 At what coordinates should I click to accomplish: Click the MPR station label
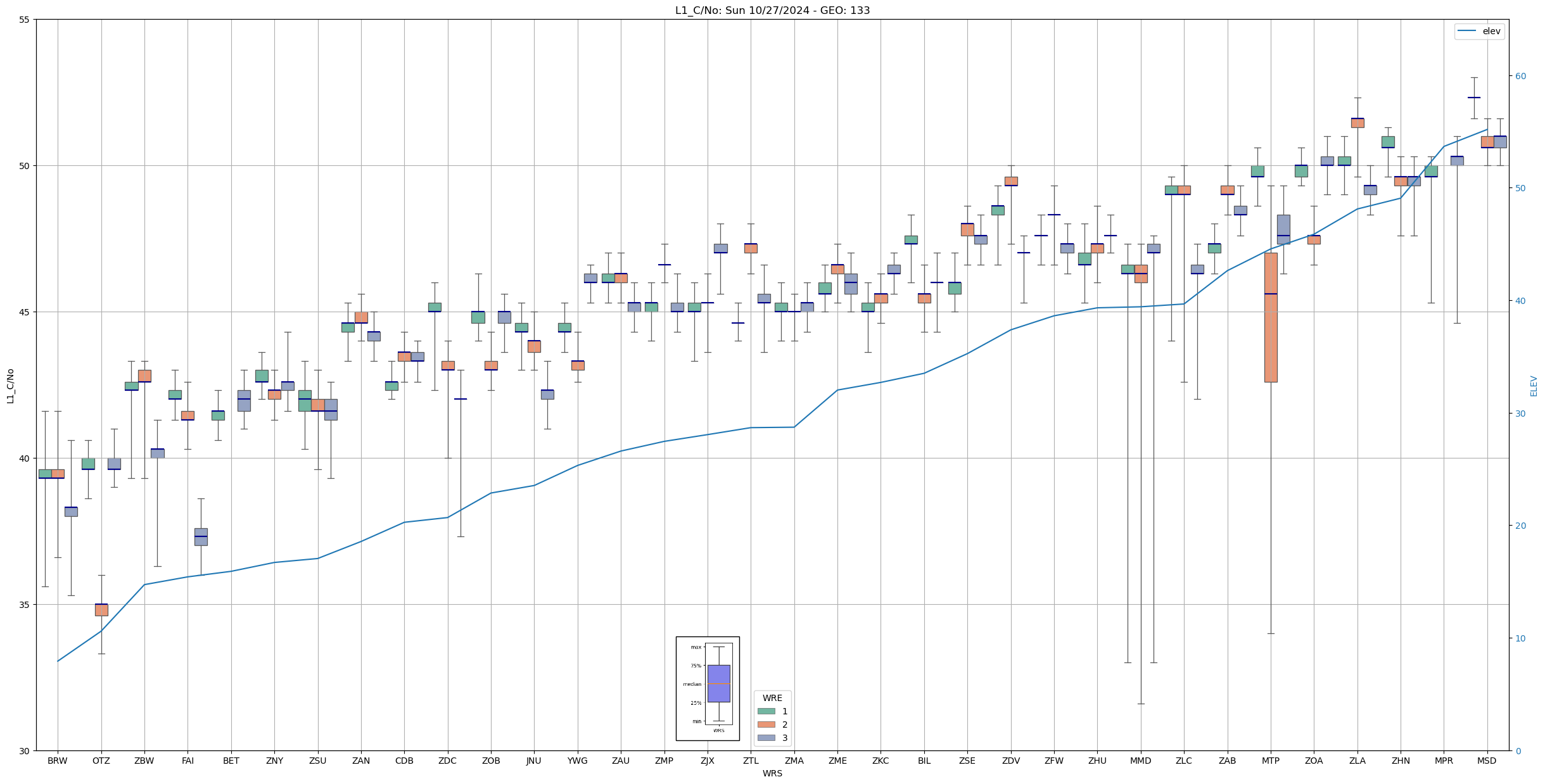coord(1444,761)
